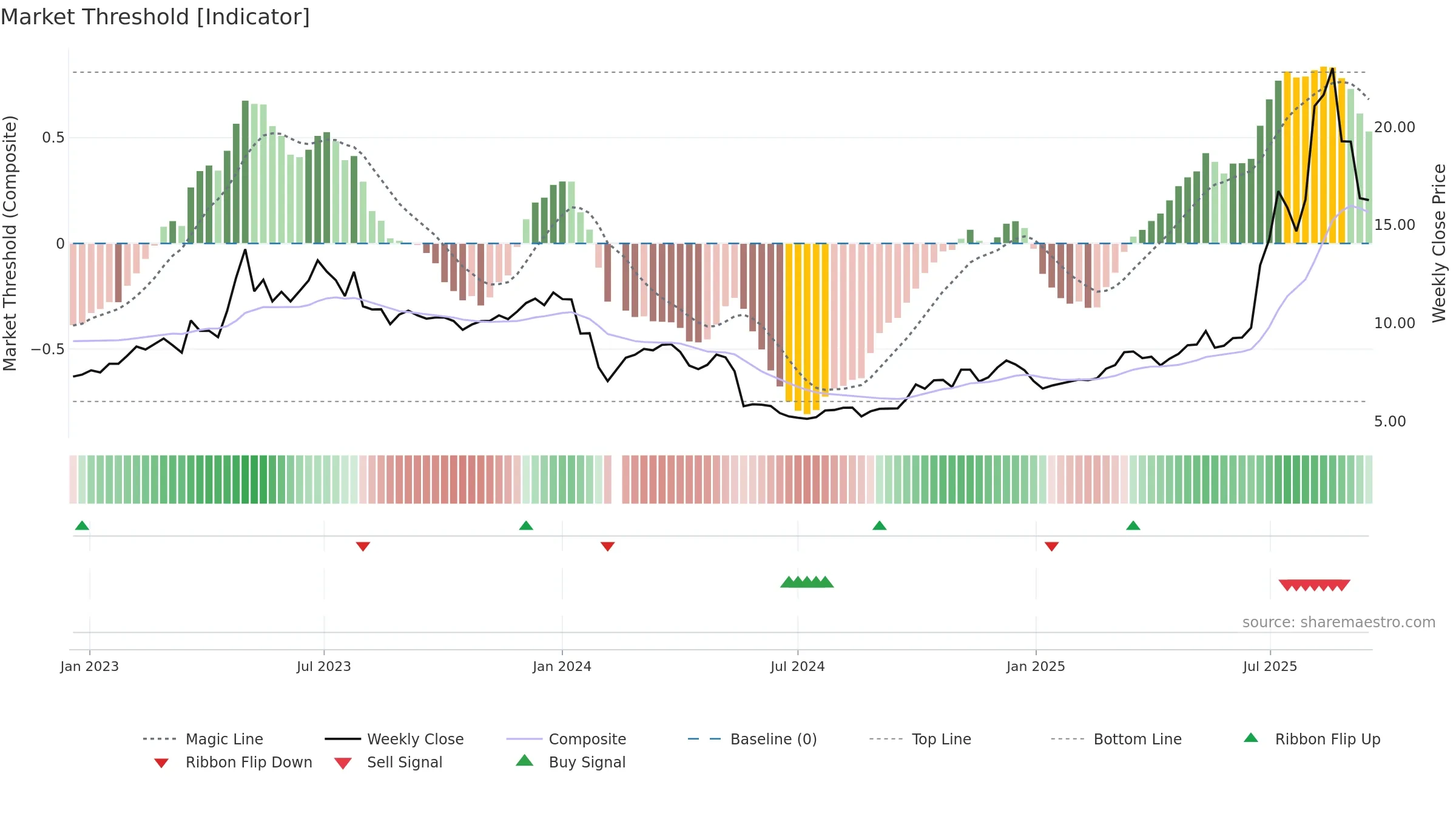This screenshot has height=819, width=1456.
Task: Toggle the Ribbon Flip Down legend entry
Action: coord(233,762)
